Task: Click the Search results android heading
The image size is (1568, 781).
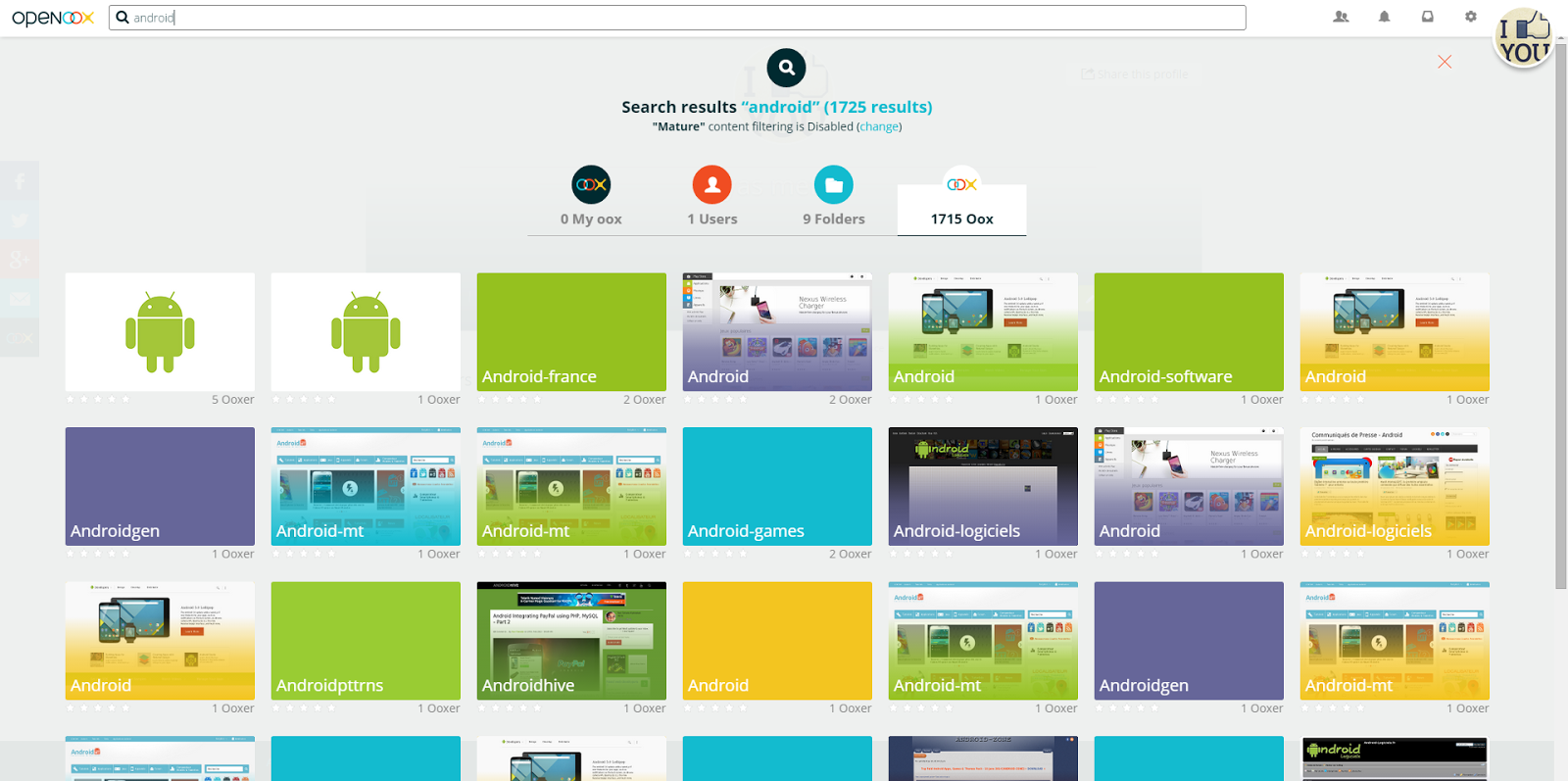Action: (776, 107)
